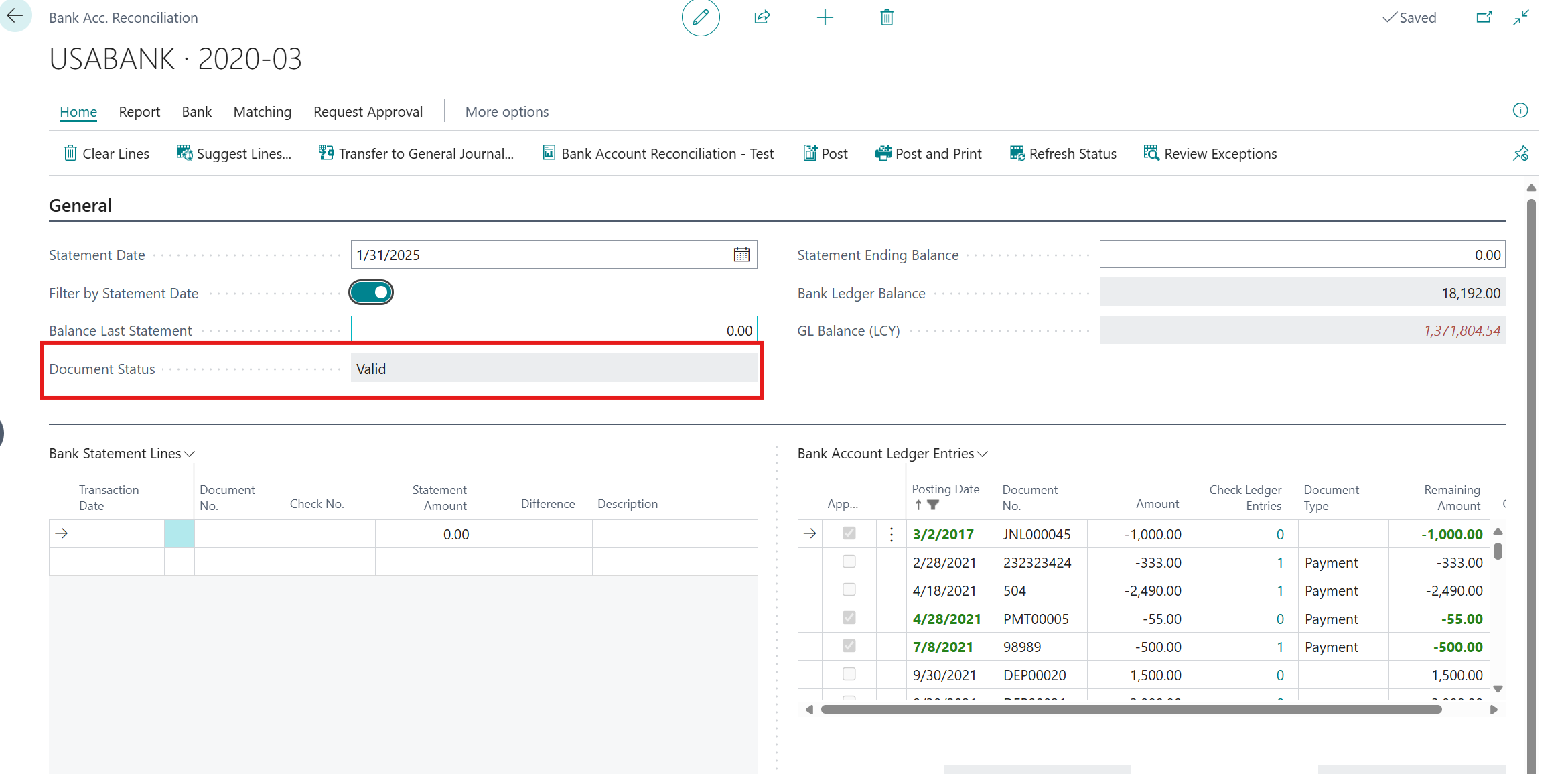
Task: Check the box for document 232323424
Action: click(849, 562)
